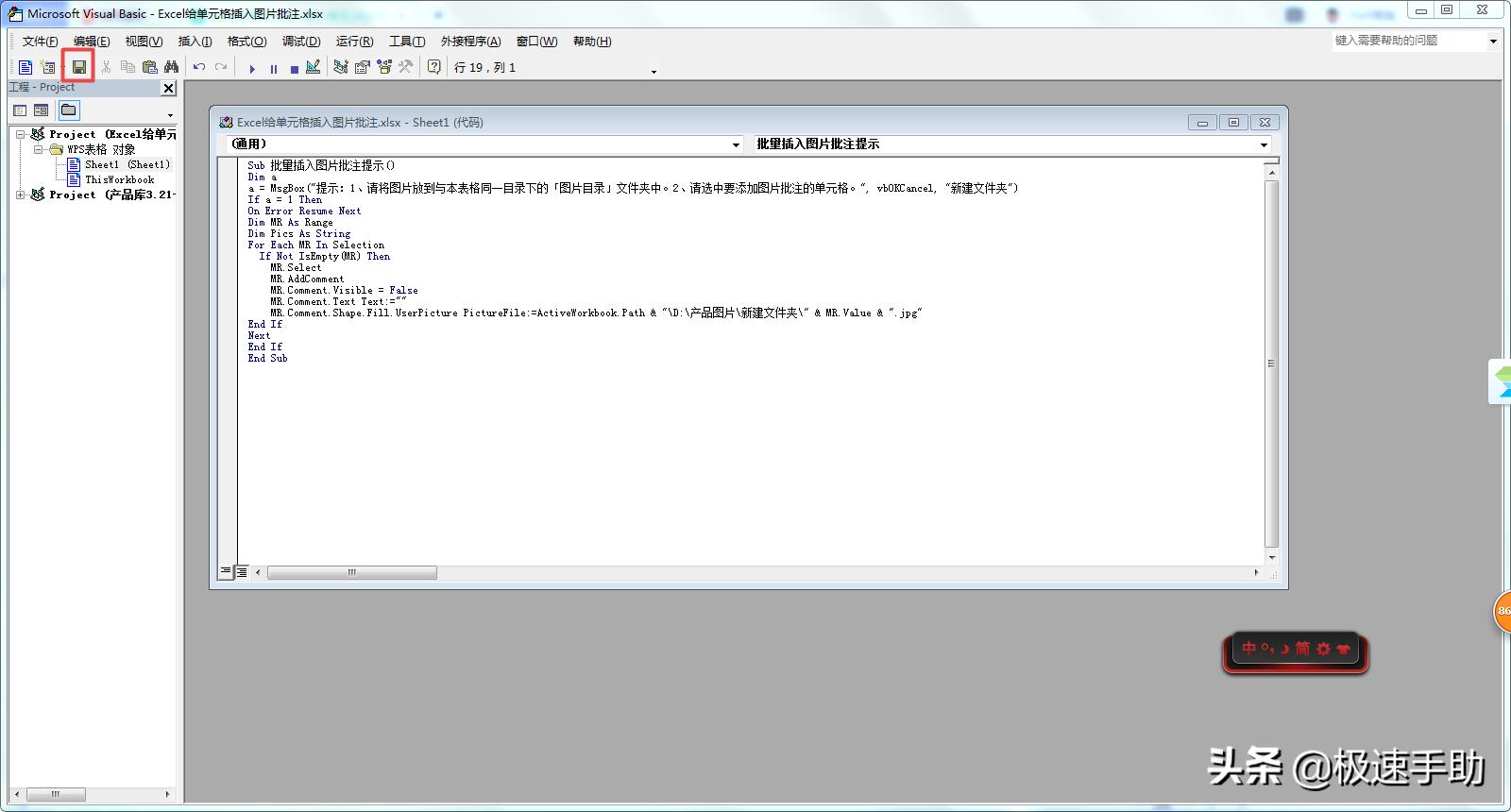Click the code window horizontal scrollbar thumb
This screenshot has height=812, width=1511.
(352, 572)
